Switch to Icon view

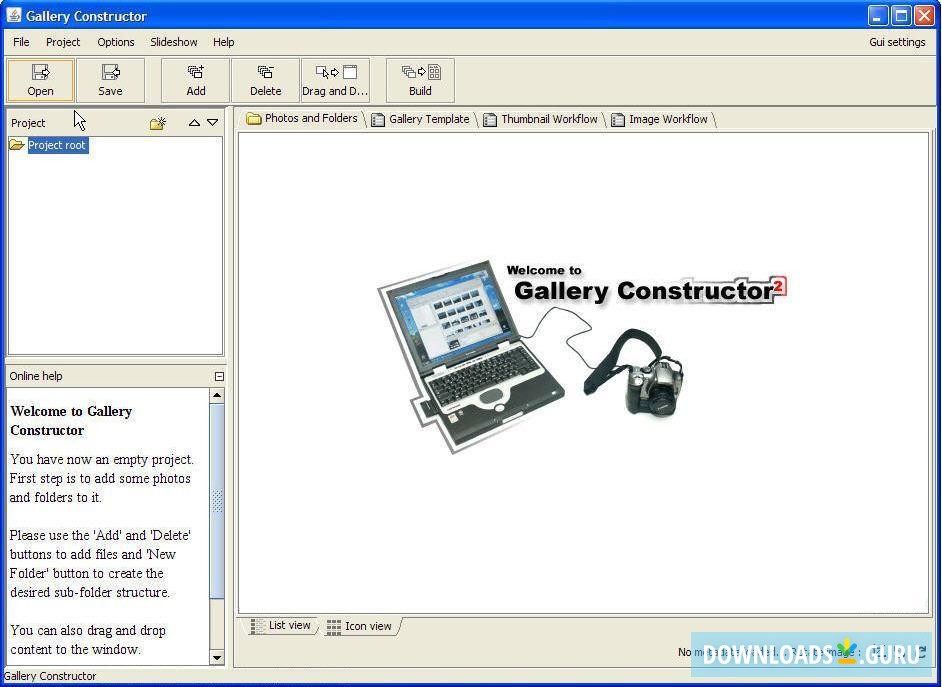tap(359, 626)
